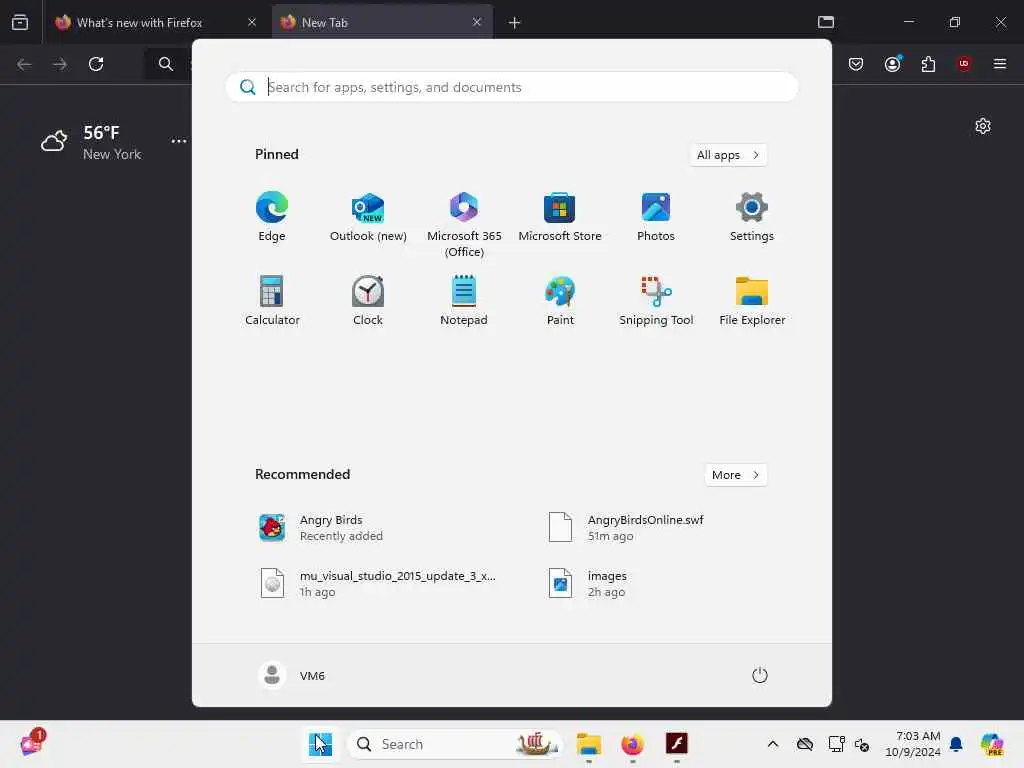Open Firefox application menu hamburger
This screenshot has width=1024, height=768.
coord(999,63)
